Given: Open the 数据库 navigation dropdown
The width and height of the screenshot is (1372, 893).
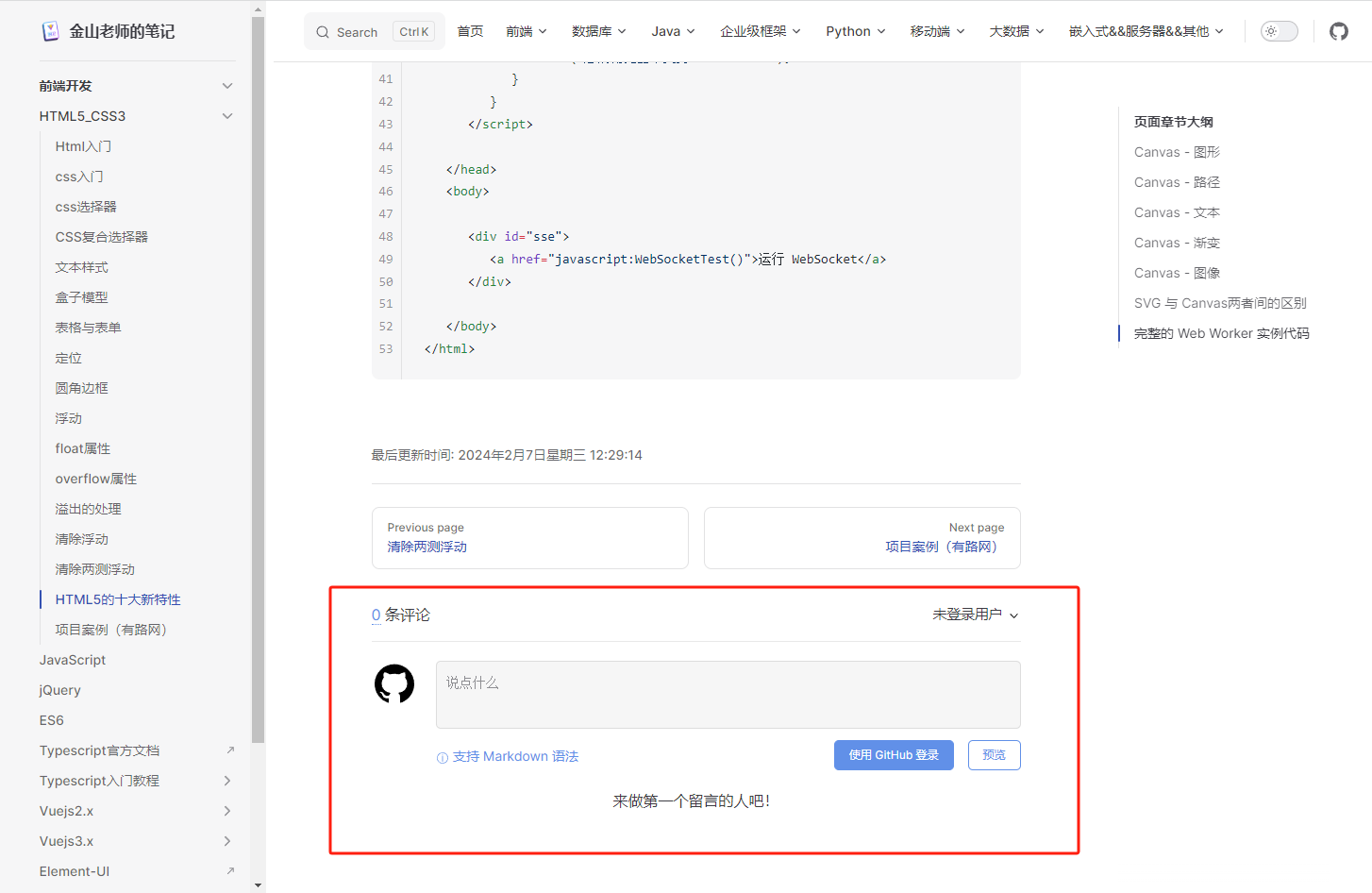Looking at the screenshot, I should (x=599, y=31).
